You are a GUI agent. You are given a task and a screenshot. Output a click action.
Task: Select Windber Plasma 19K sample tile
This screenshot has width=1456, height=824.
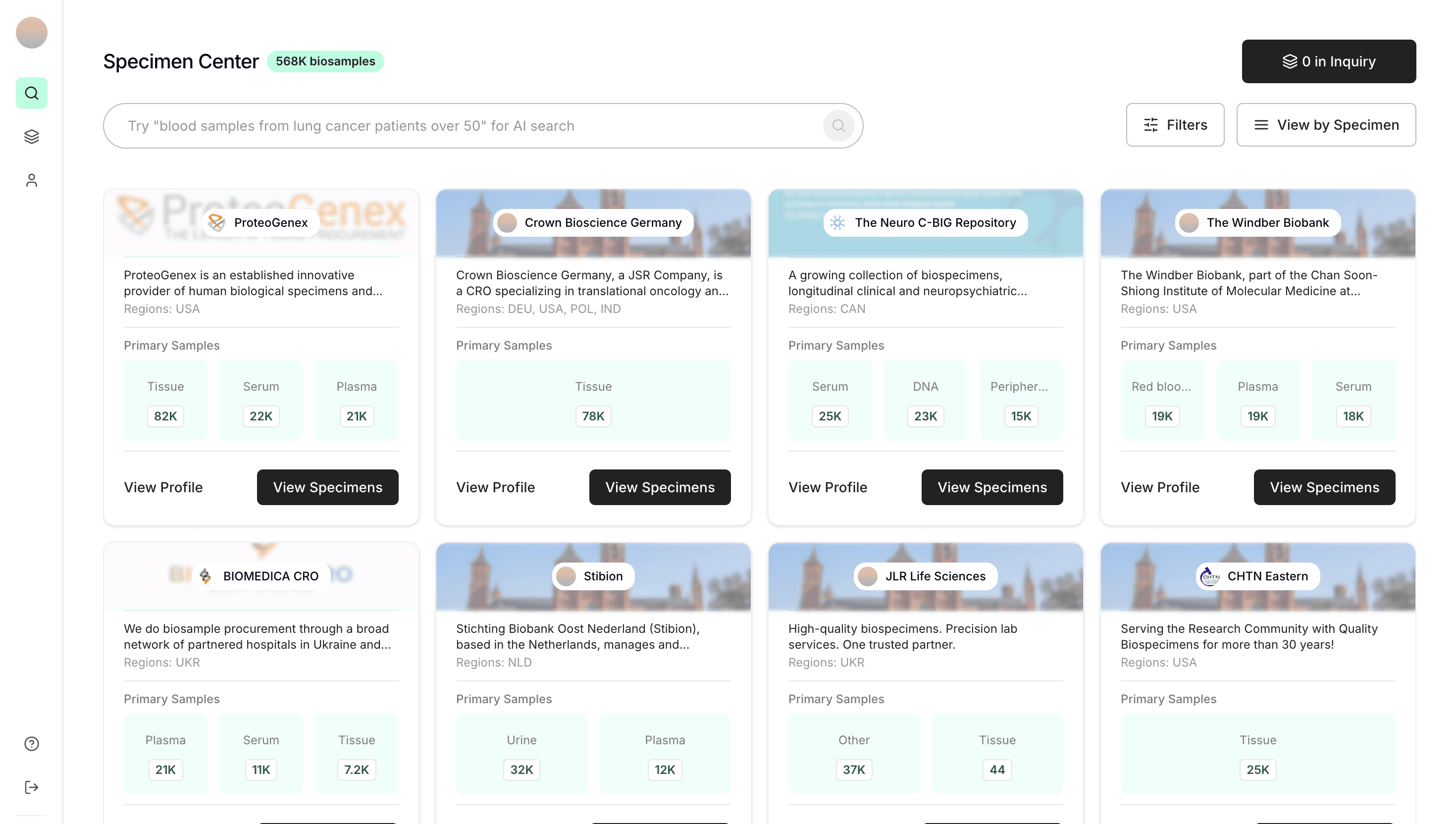[x=1257, y=400]
